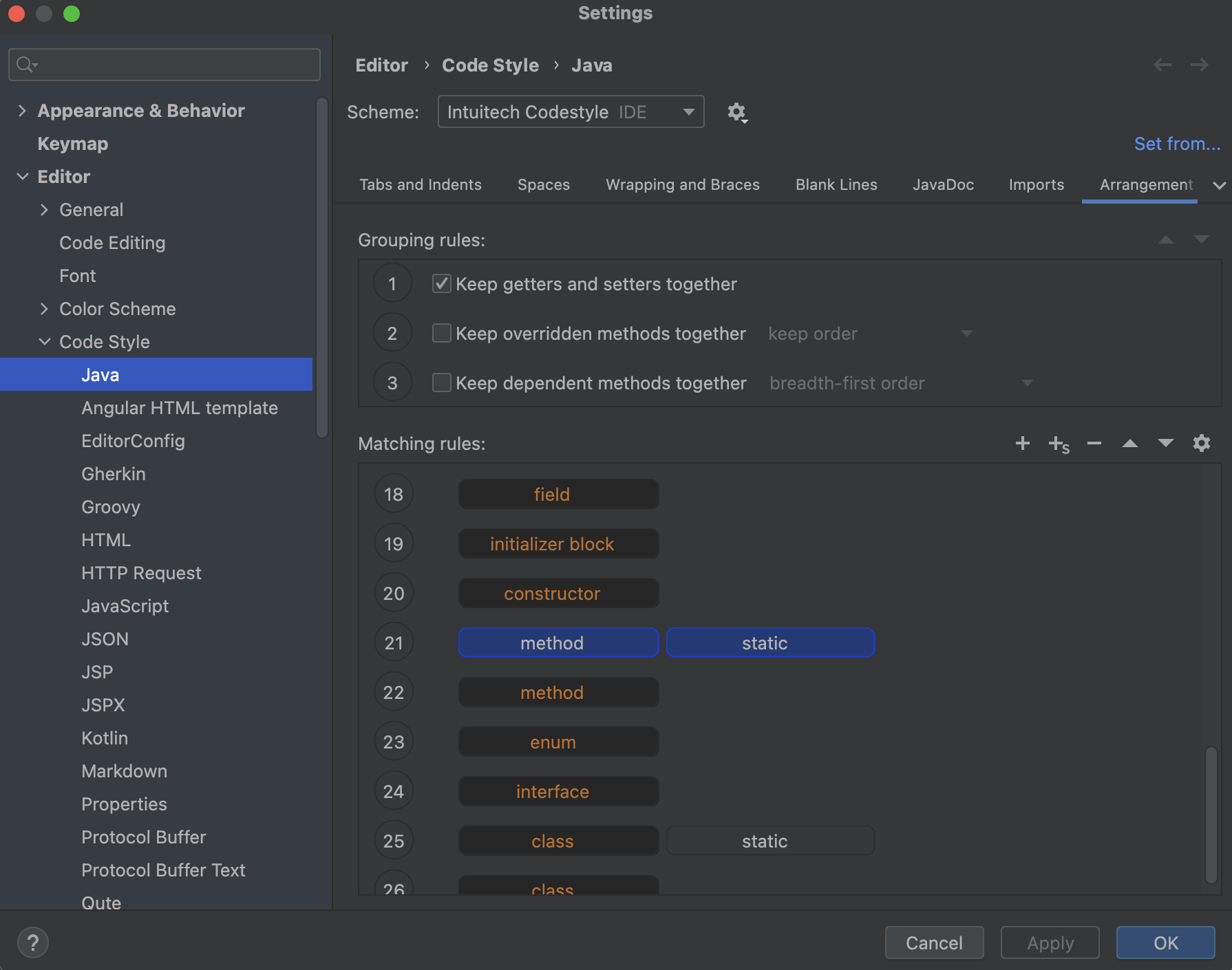Screen dimensions: 1232x970
Task: Move the selected matching rule up
Action: pos(1129,444)
